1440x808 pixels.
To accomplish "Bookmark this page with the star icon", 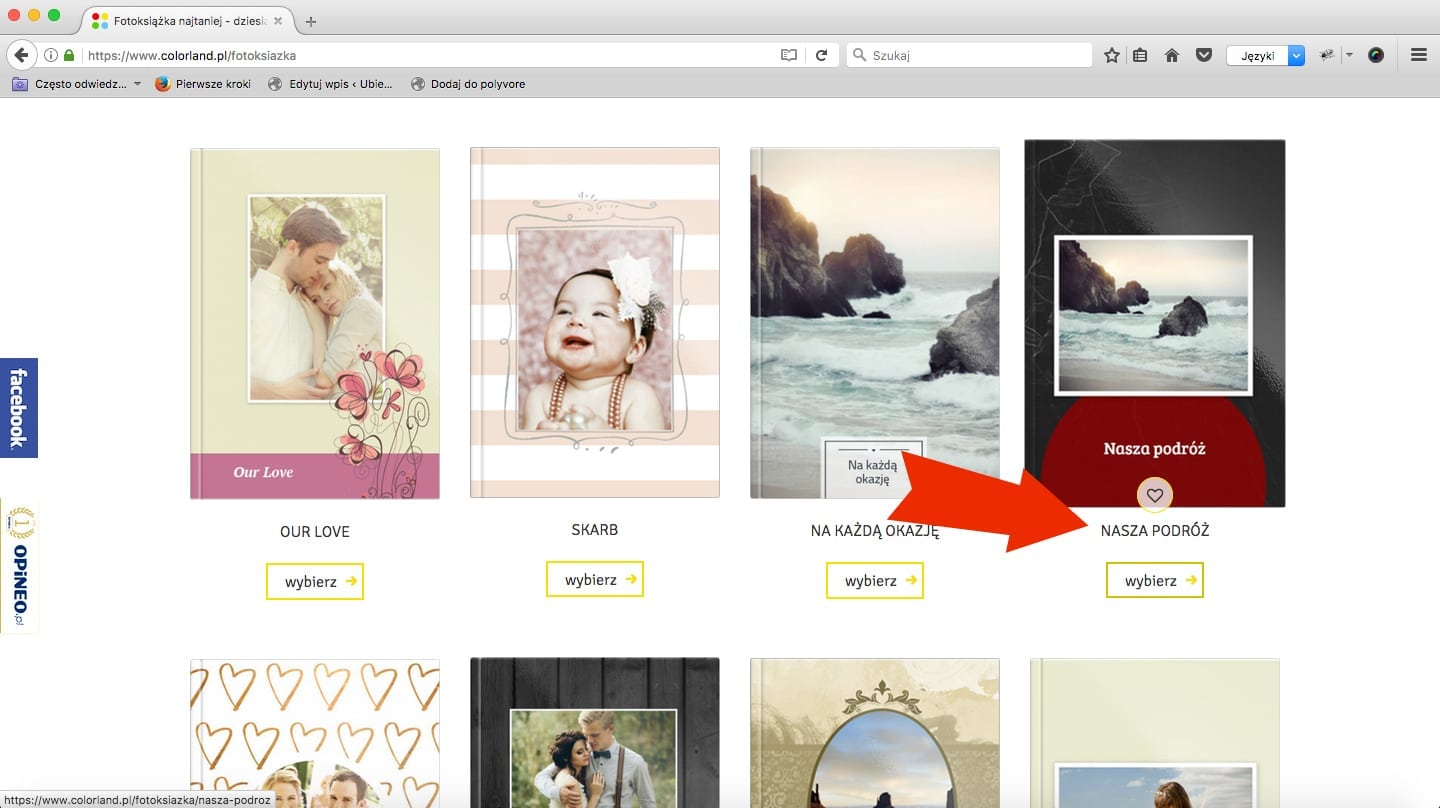I will [x=1111, y=56].
